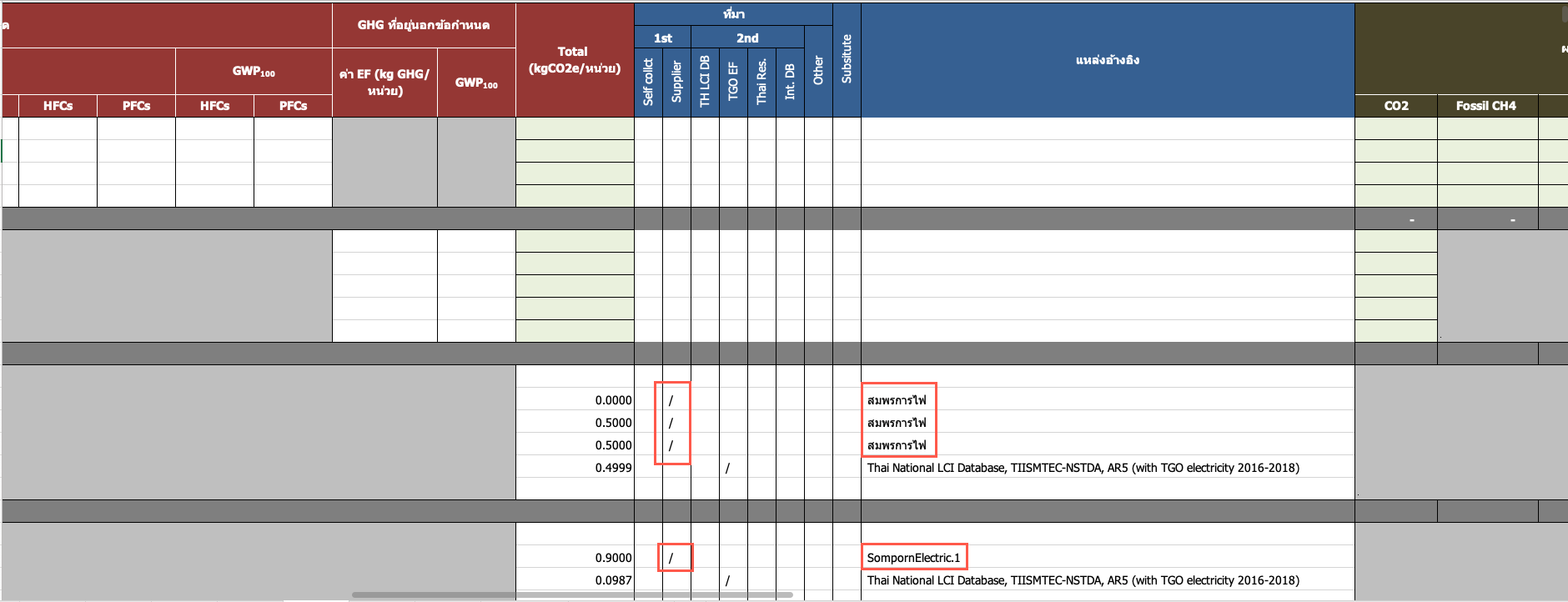The image size is (1568, 602).
Task: Click the Fossil CH4 column header
Action: (x=1486, y=106)
